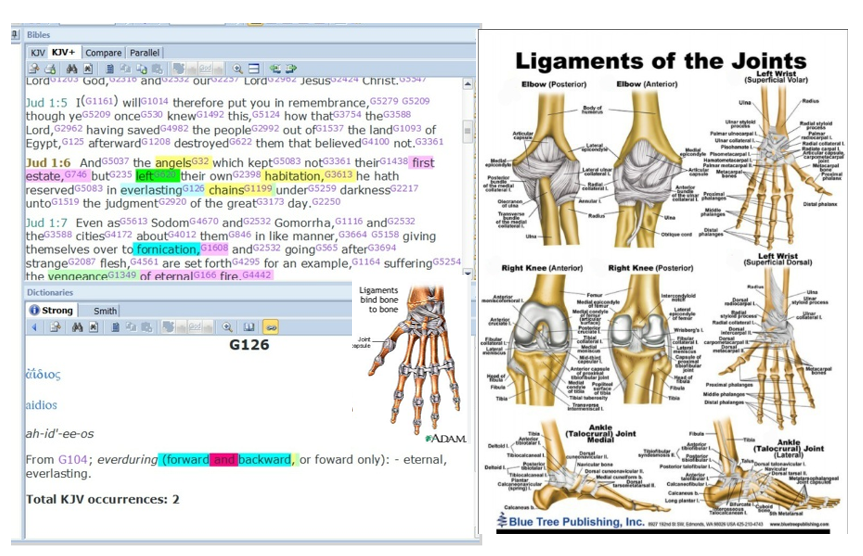Viewport: 863px width, 556px height.
Task: Click the magnifier zoom icon in Dictionaries toolbar
Action: [227, 327]
